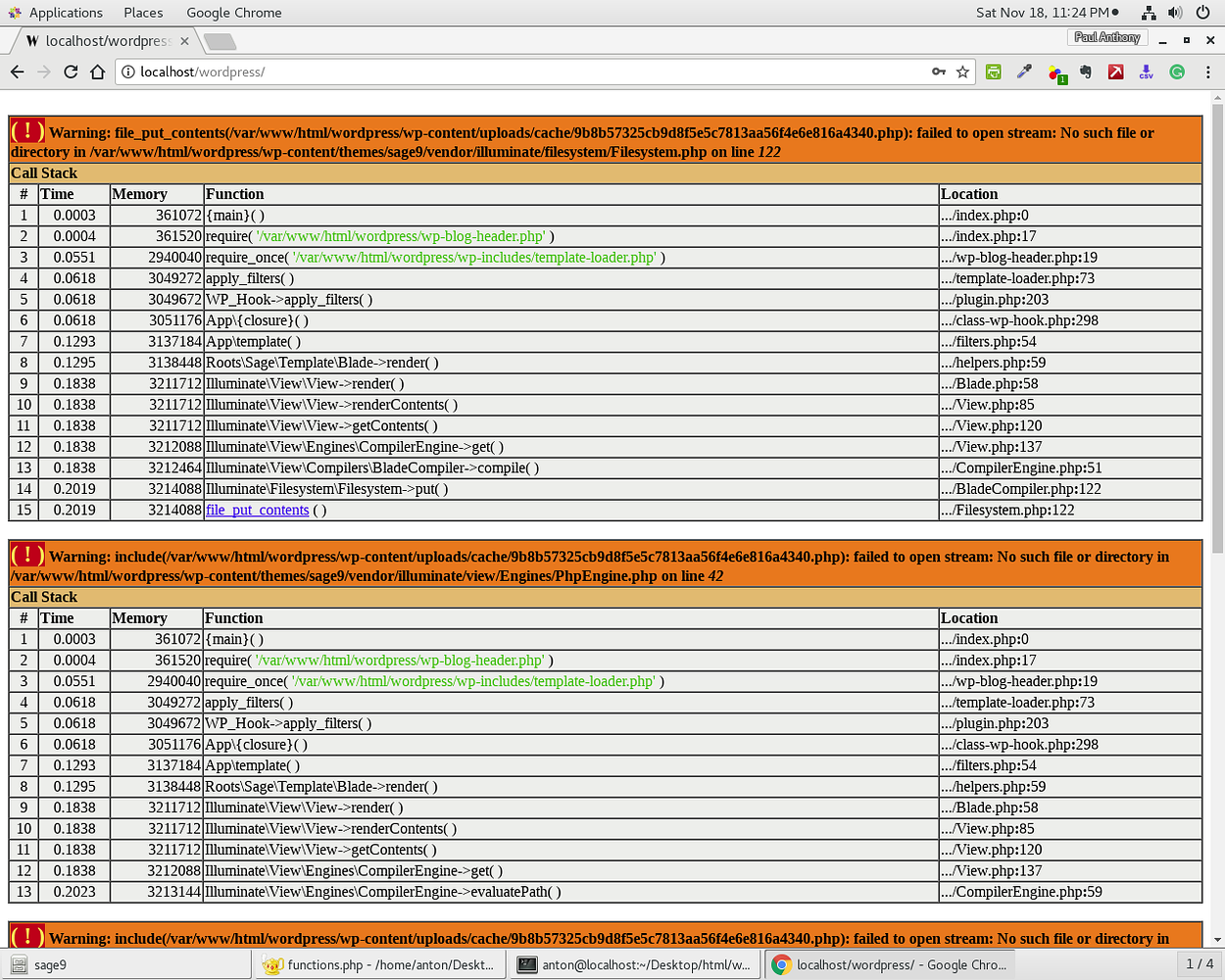This screenshot has height=980, width=1225.
Task: Click the first red warning exclamation icon
Action: [x=26, y=131]
